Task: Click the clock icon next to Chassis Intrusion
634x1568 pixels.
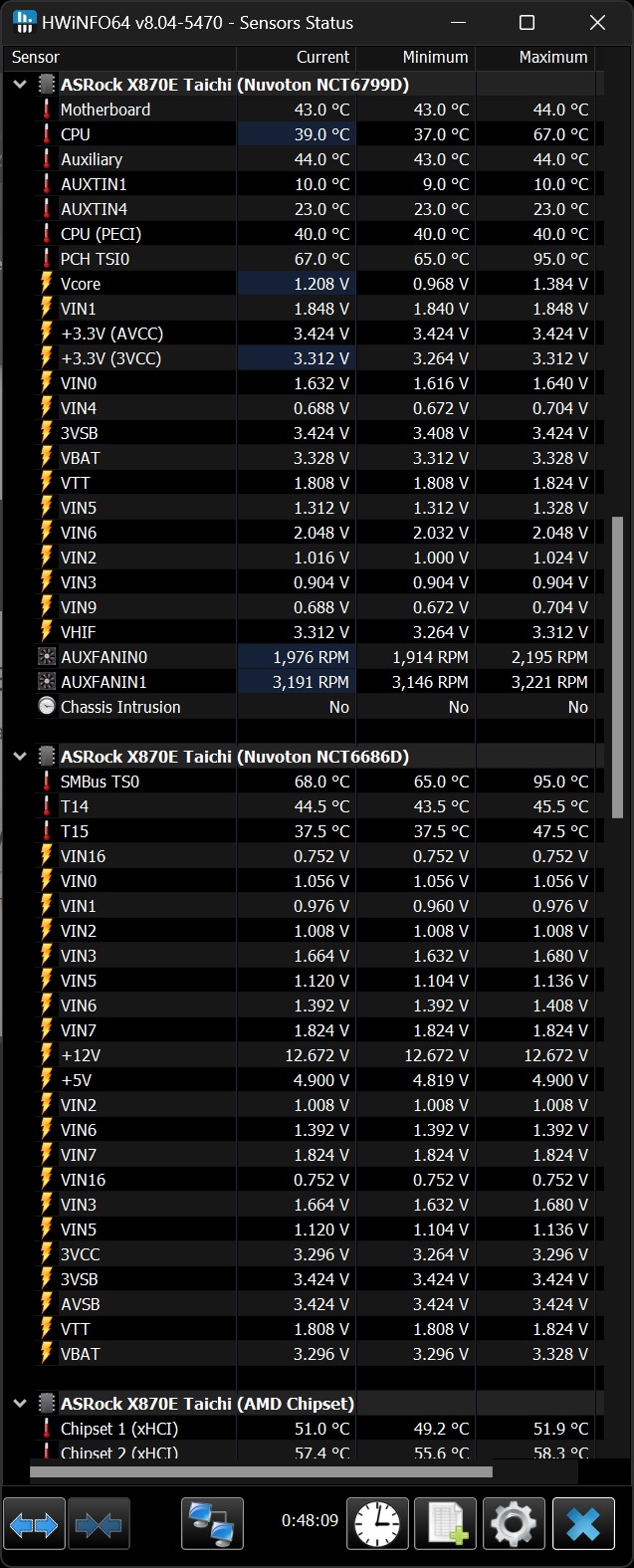Action: (x=46, y=707)
